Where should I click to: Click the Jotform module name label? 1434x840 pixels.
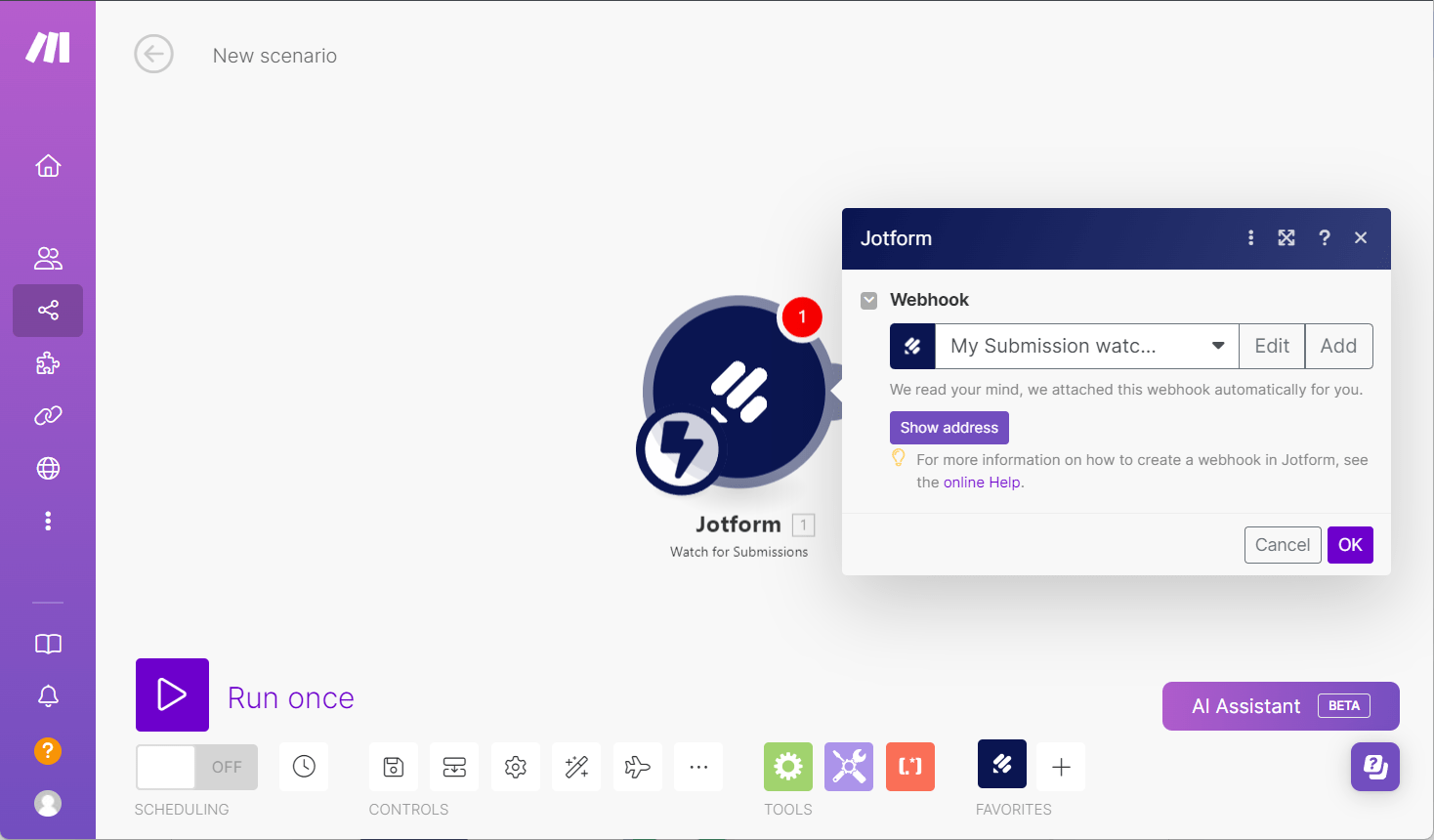738,525
